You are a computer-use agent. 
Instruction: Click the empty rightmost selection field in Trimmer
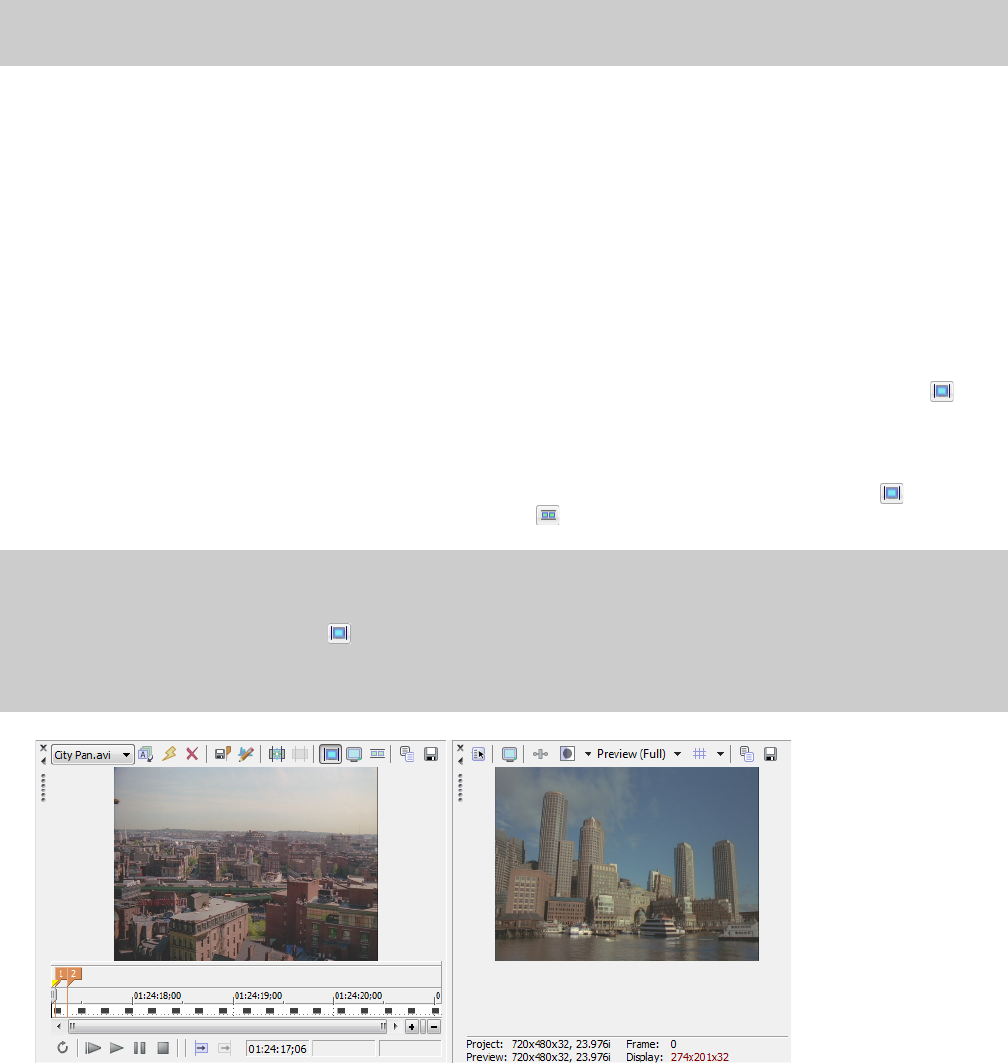[410, 1049]
